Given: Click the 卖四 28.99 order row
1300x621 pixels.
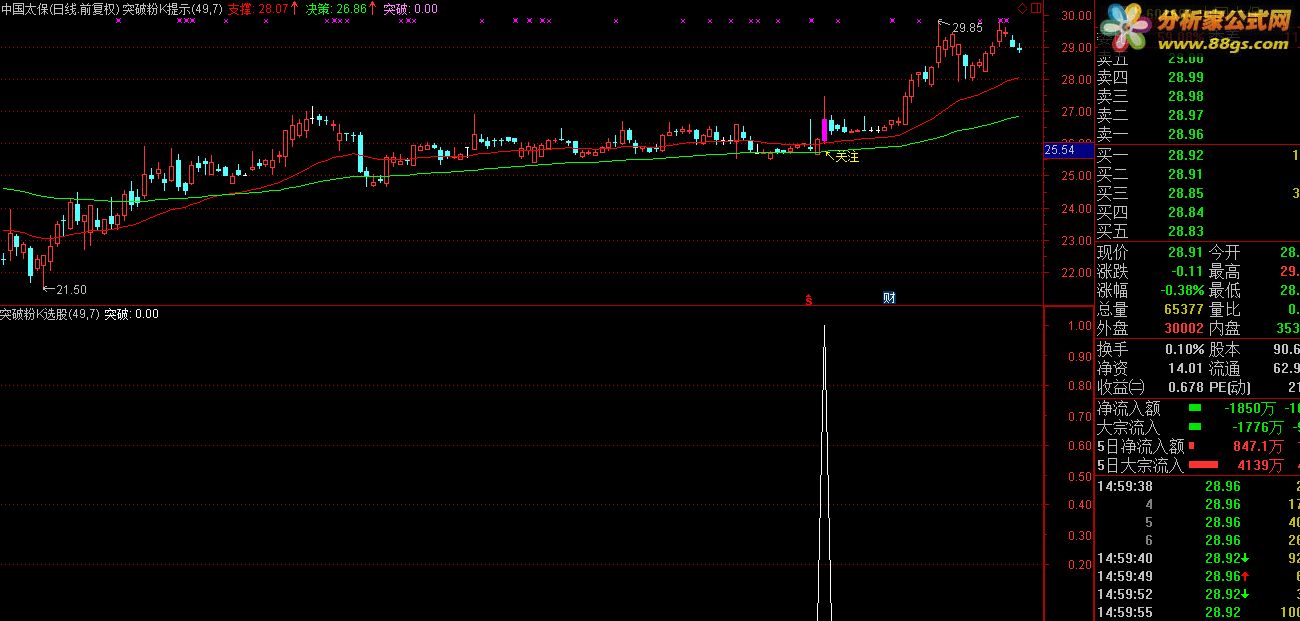Looking at the screenshot, I should 1197,77.
